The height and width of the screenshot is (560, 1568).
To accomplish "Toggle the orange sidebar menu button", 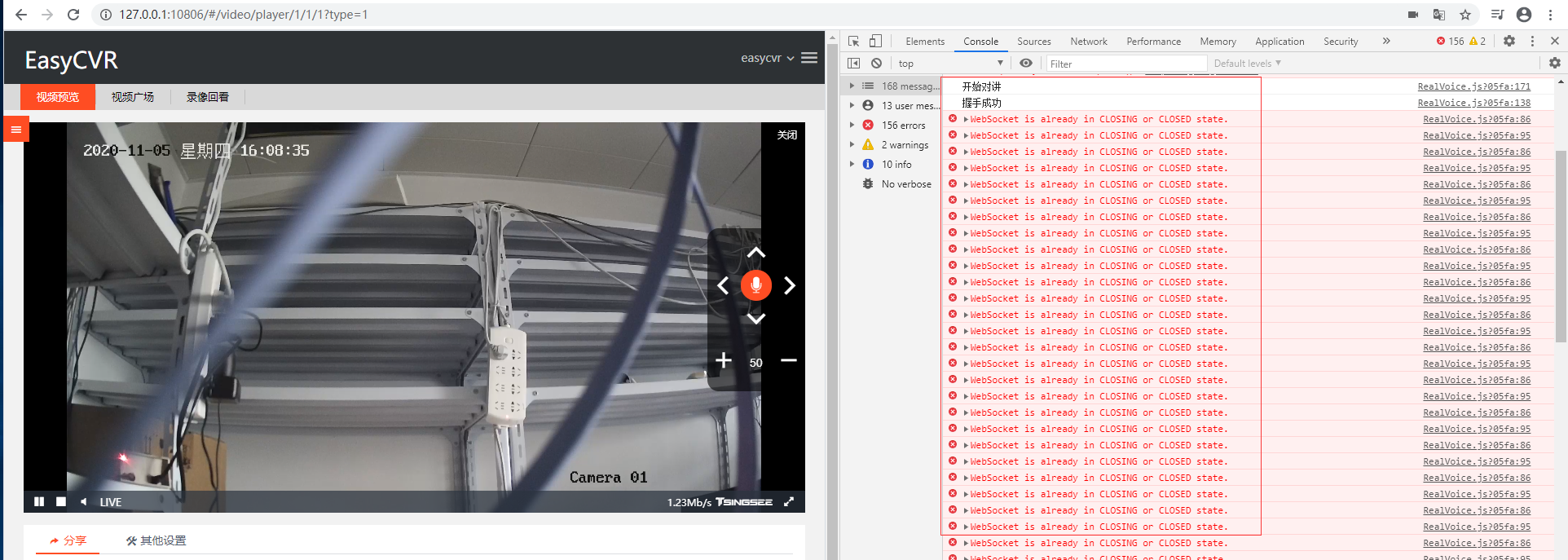I will 16,130.
